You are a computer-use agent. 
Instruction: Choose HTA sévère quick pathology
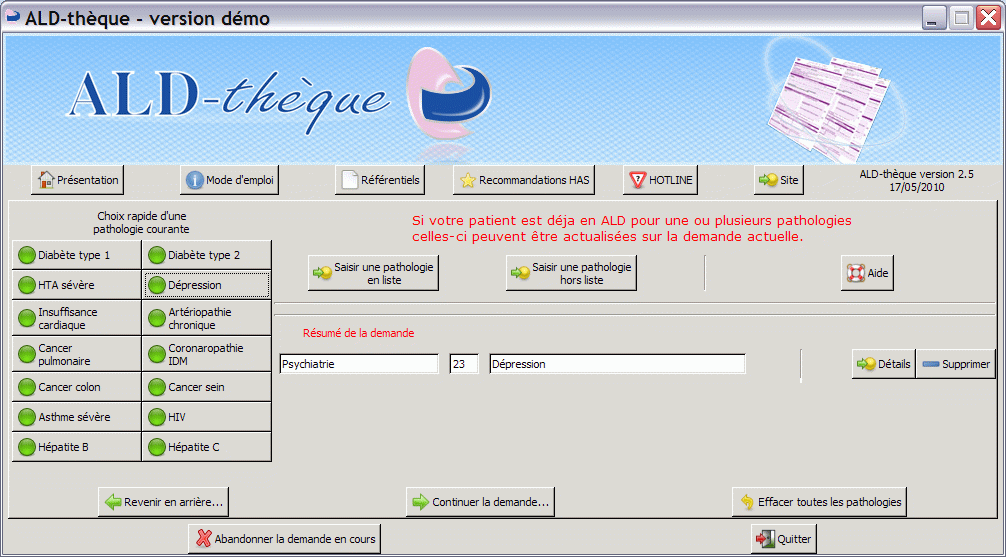click(x=76, y=285)
